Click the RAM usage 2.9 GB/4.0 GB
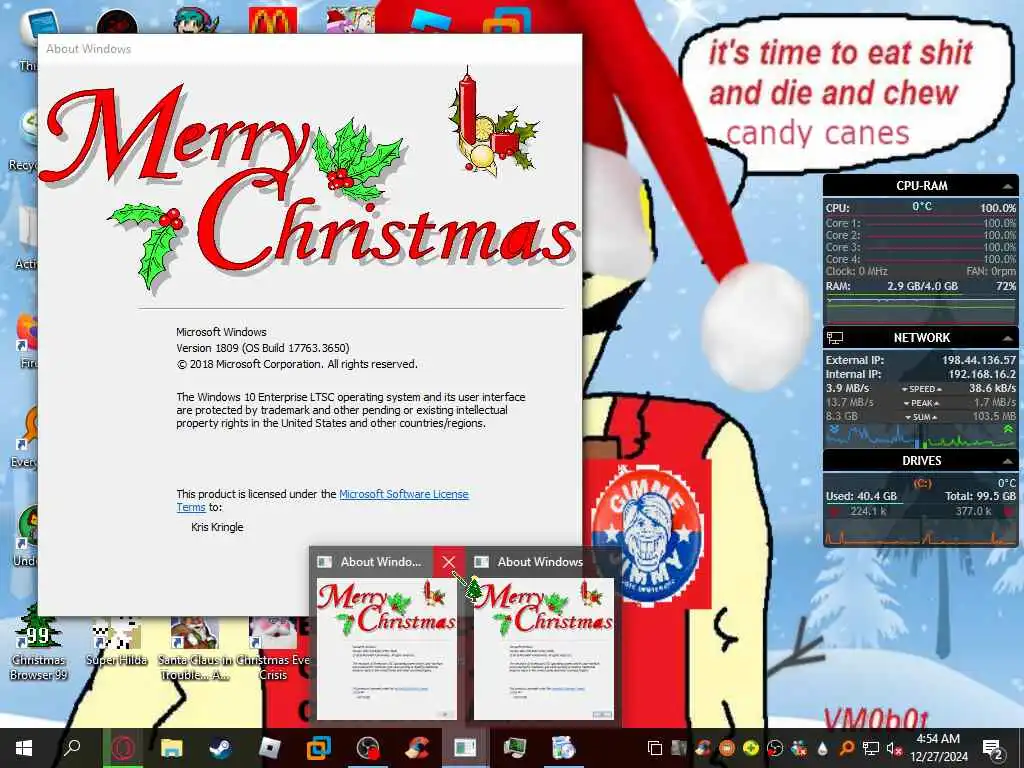 tap(922, 286)
